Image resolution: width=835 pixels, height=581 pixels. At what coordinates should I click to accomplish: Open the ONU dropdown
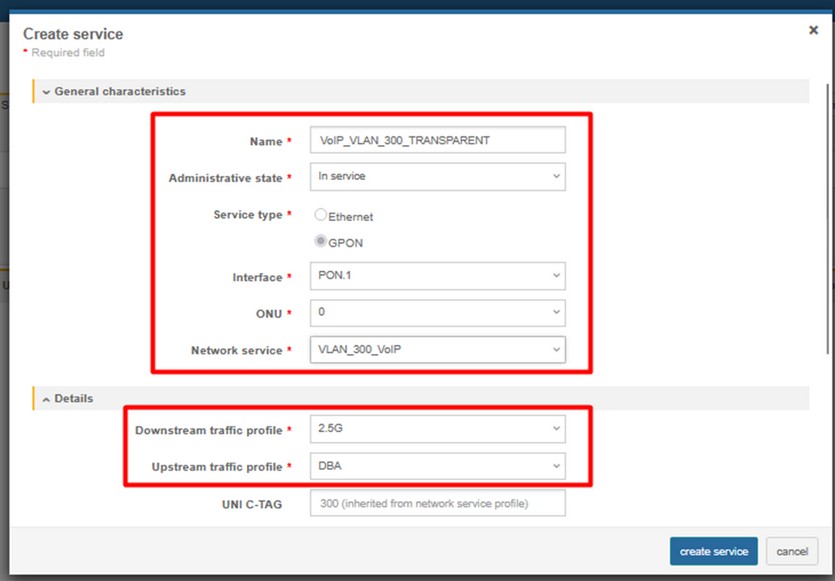(437, 313)
